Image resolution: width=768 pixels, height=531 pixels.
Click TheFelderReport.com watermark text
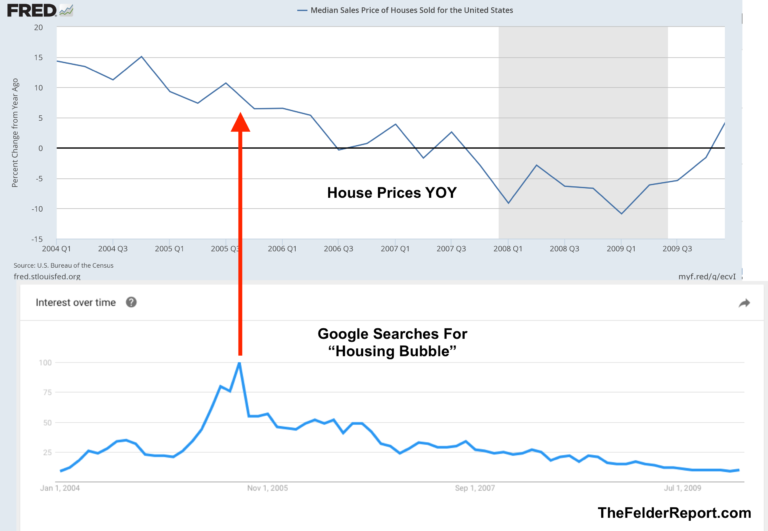674,513
